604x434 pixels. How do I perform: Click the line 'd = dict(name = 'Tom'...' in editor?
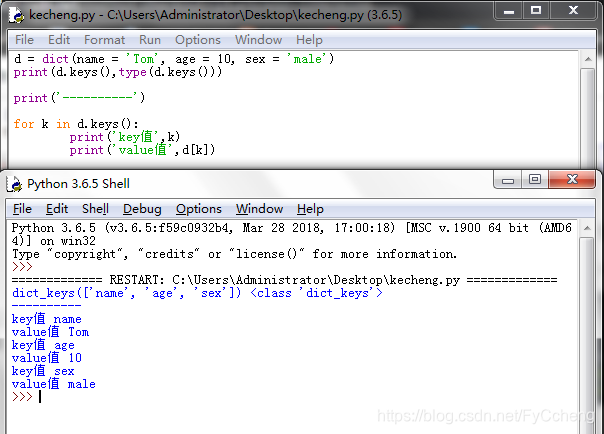tap(174, 59)
